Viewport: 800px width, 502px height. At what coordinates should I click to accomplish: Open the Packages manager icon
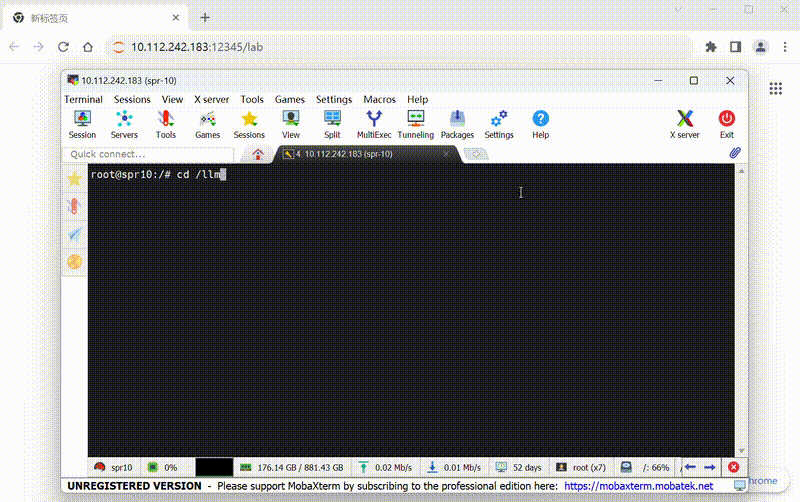pyautogui.click(x=457, y=124)
